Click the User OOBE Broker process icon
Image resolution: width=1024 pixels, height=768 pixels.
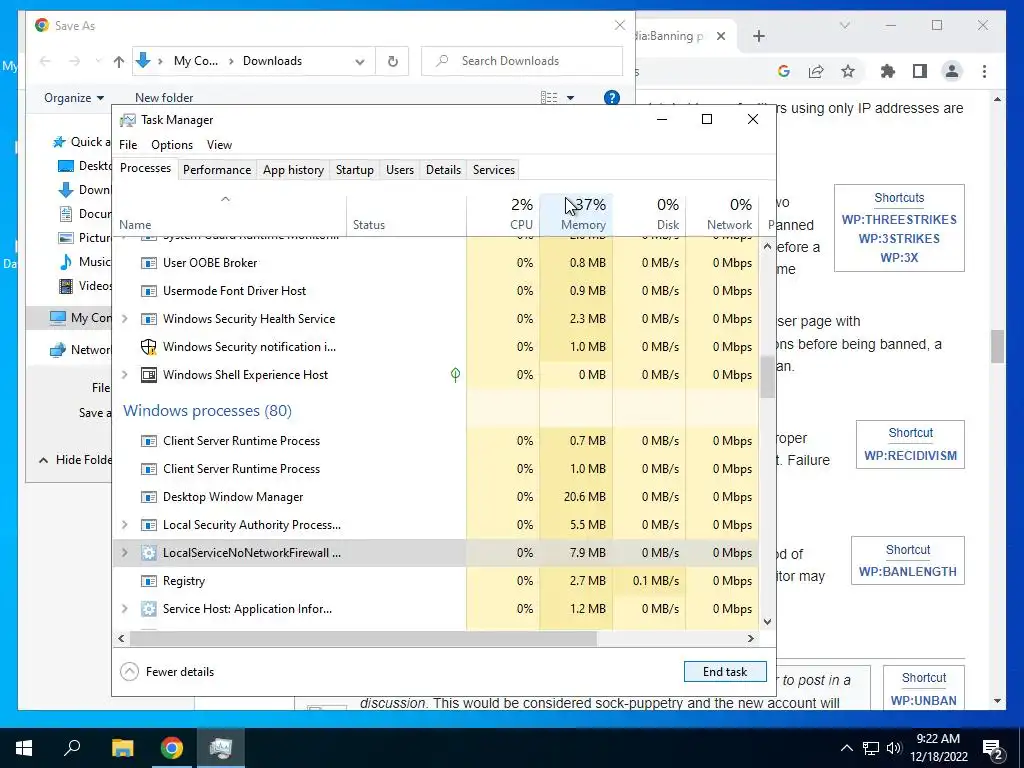click(149, 263)
